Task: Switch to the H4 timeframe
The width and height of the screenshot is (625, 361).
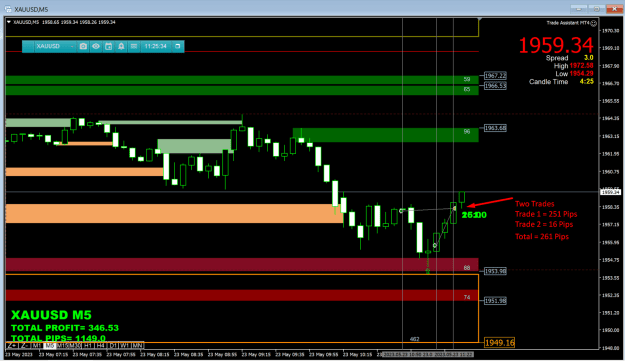Action: tap(100, 345)
